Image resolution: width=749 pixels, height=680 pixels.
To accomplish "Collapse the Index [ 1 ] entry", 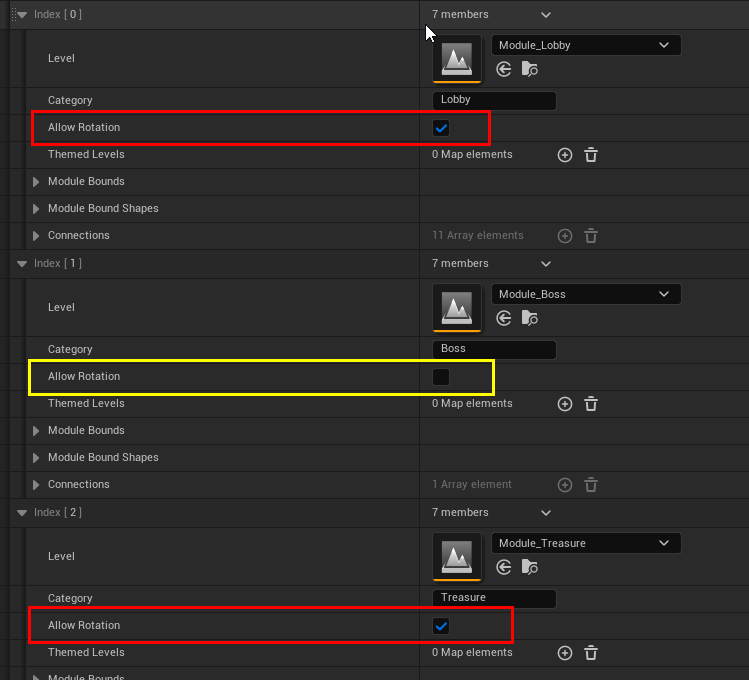I will tap(22, 264).
